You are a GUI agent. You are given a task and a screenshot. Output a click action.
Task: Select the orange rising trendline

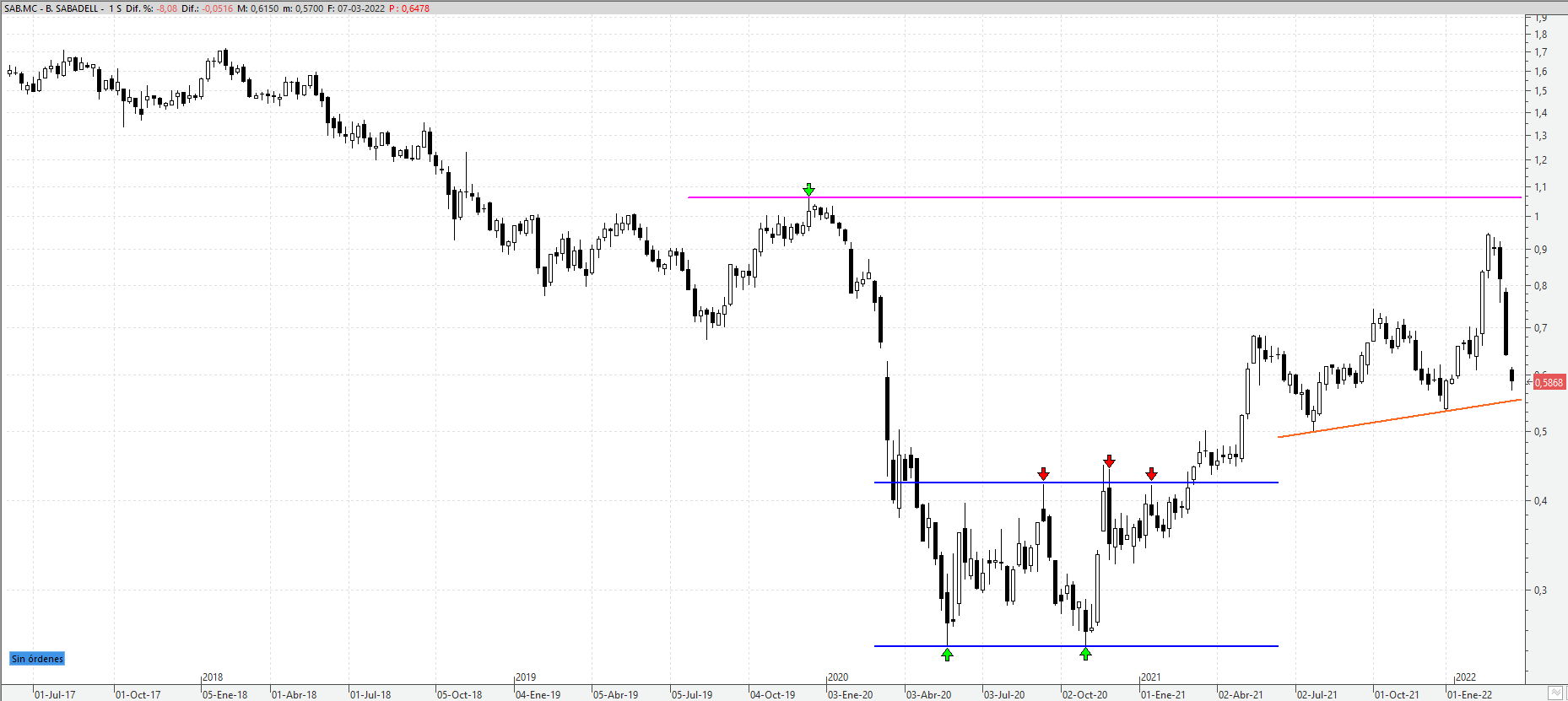1399,418
